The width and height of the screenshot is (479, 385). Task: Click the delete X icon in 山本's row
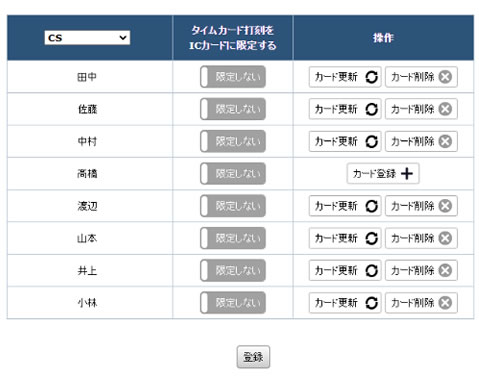445,238
